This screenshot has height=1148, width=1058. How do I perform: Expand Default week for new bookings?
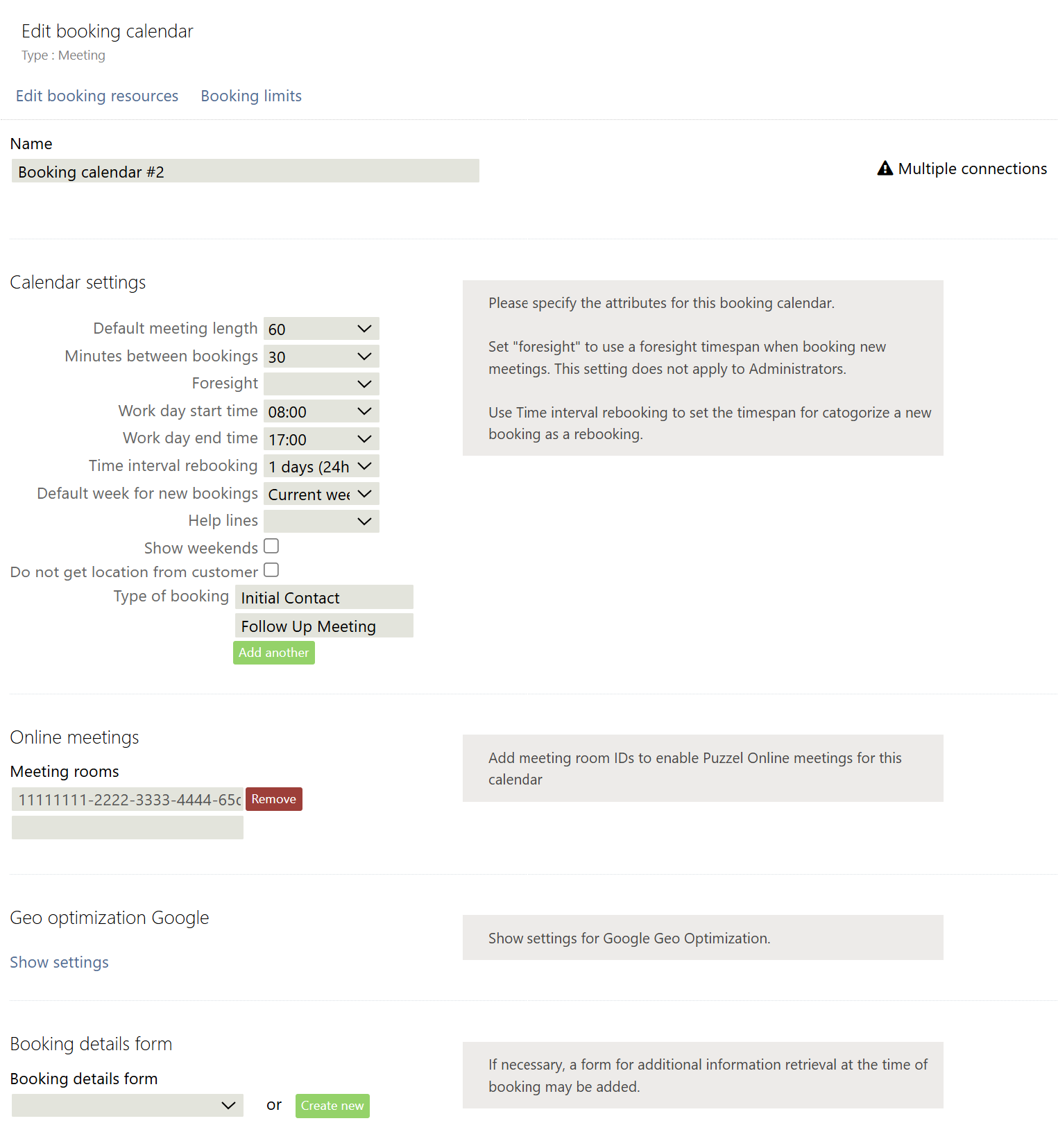(x=321, y=494)
